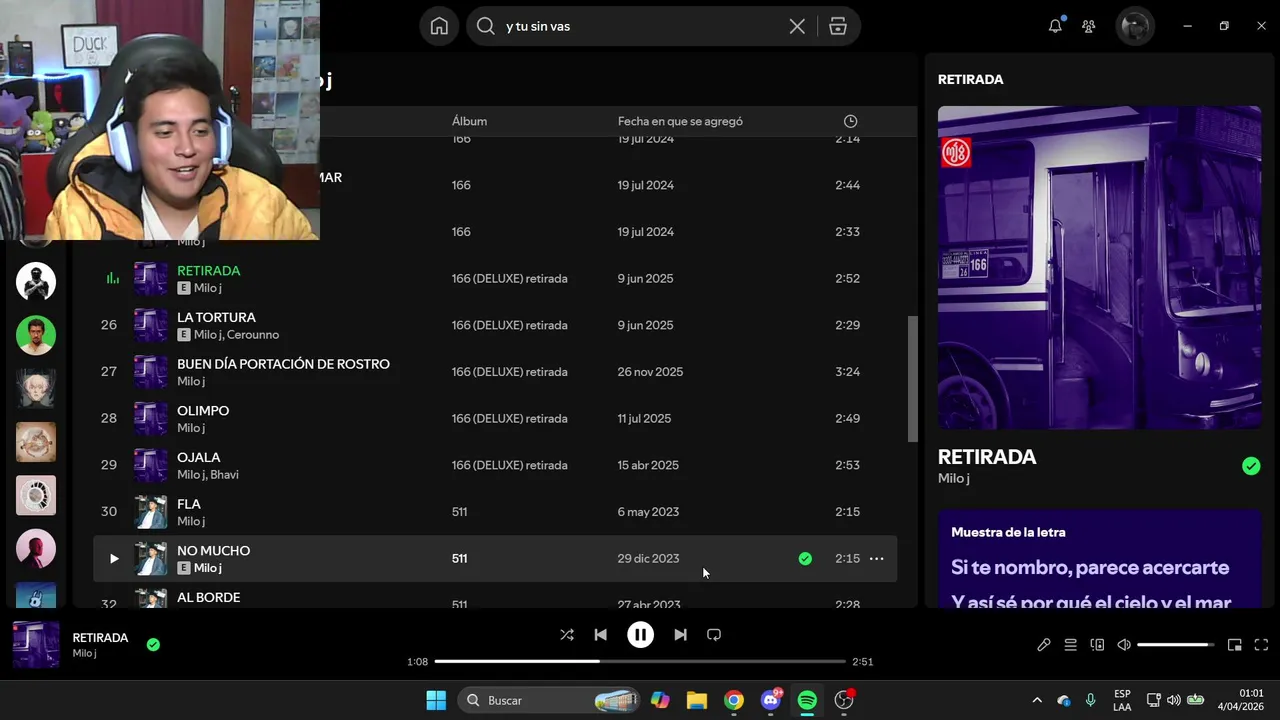Open the ESP LAA language switcher
The image size is (1280, 720).
point(1122,700)
